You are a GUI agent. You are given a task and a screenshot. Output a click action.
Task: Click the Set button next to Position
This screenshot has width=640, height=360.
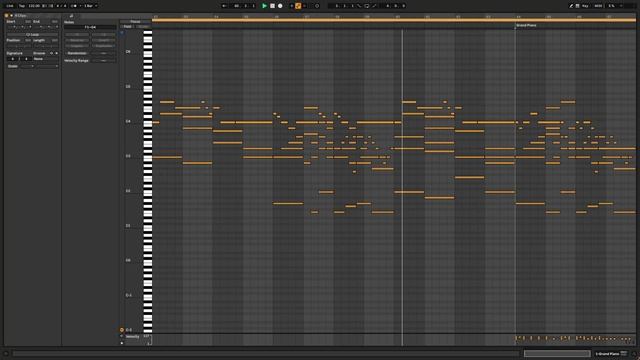pyautogui.click(x=28, y=40)
